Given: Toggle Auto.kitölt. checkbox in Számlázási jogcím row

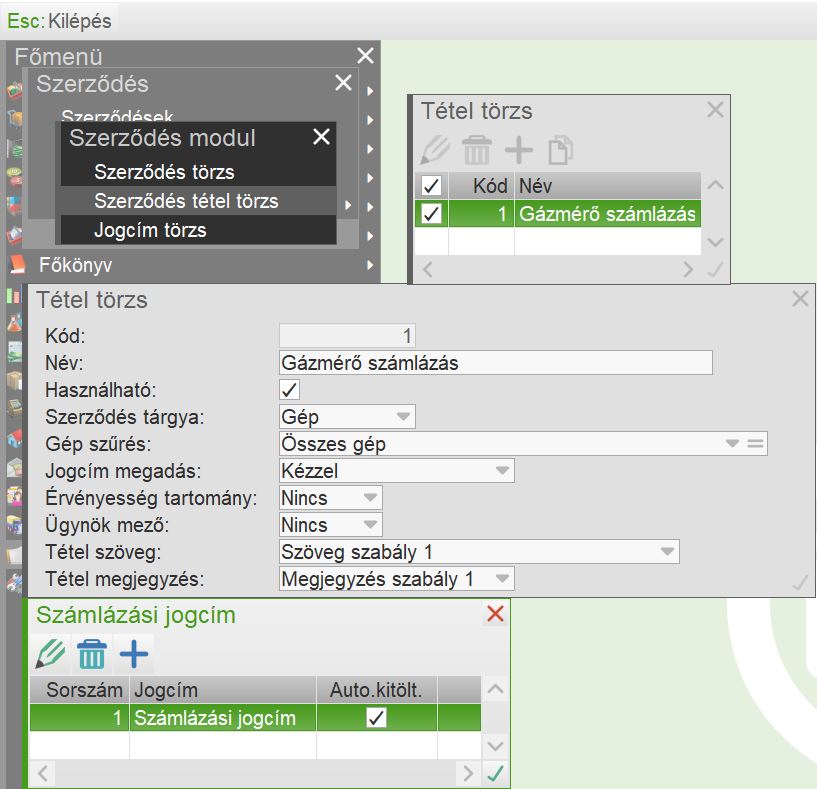Looking at the screenshot, I should [376, 718].
